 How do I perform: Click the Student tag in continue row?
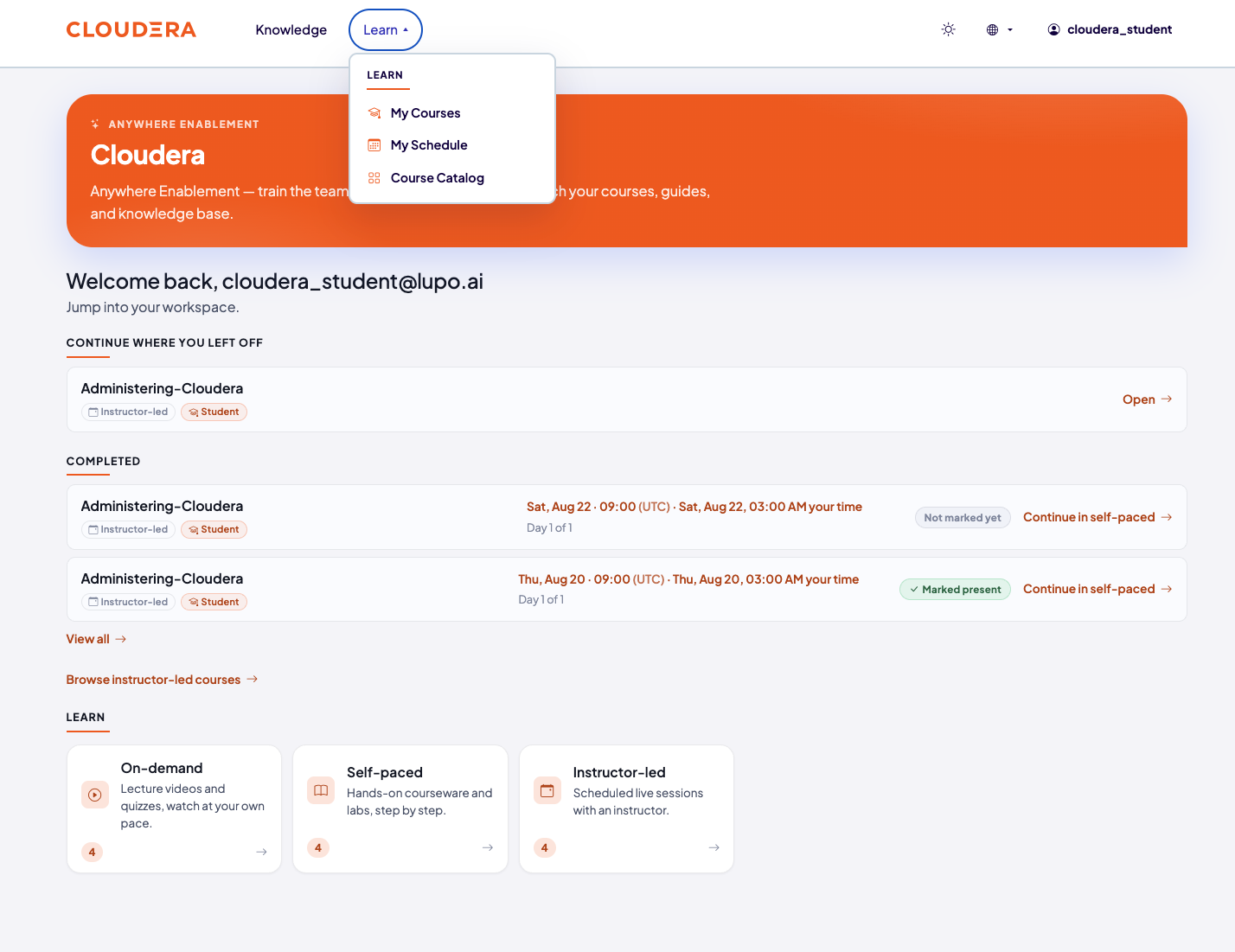click(x=214, y=412)
